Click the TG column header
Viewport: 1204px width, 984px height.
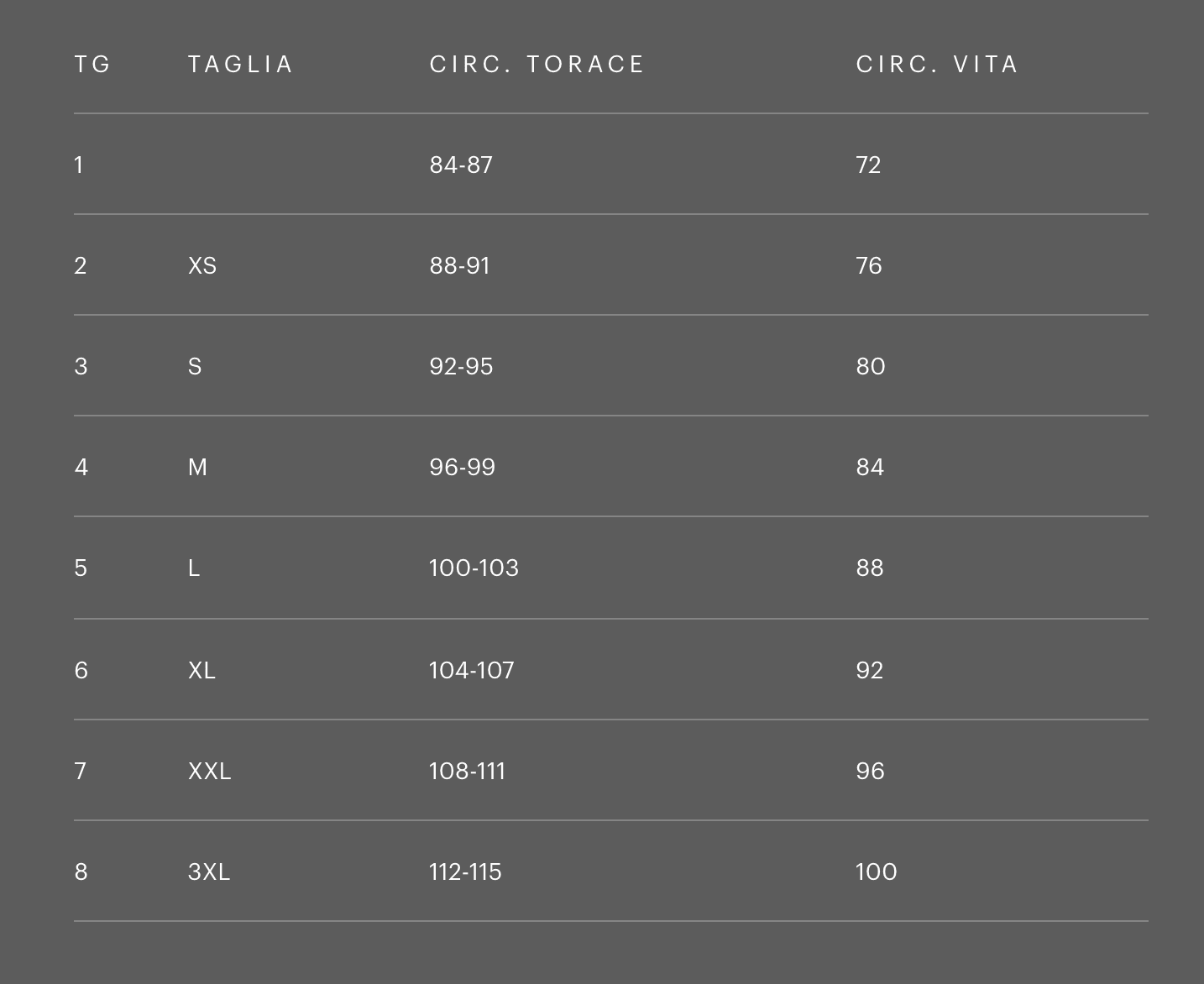tap(92, 65)
